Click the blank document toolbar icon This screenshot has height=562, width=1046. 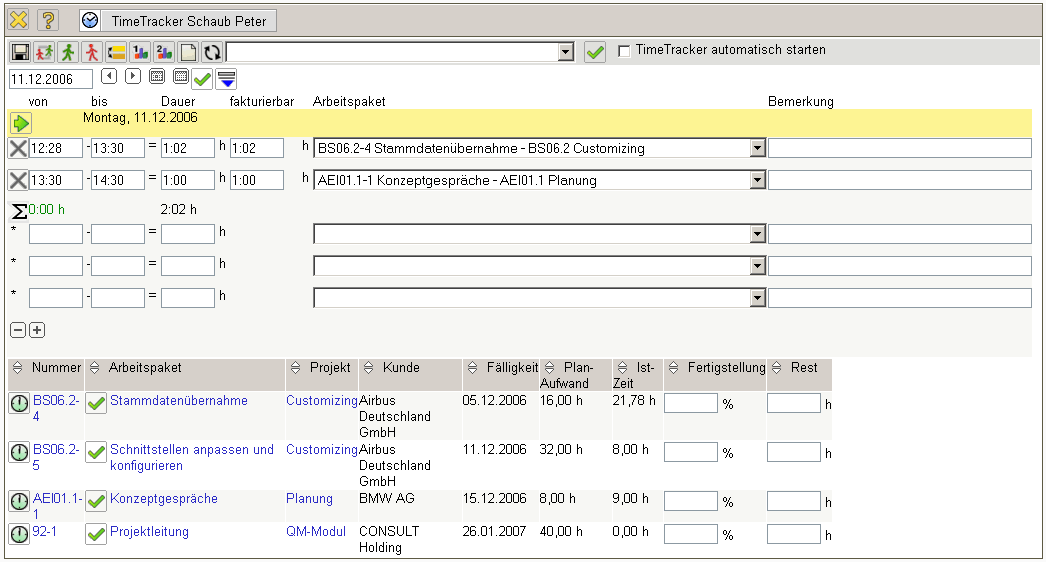188,52
